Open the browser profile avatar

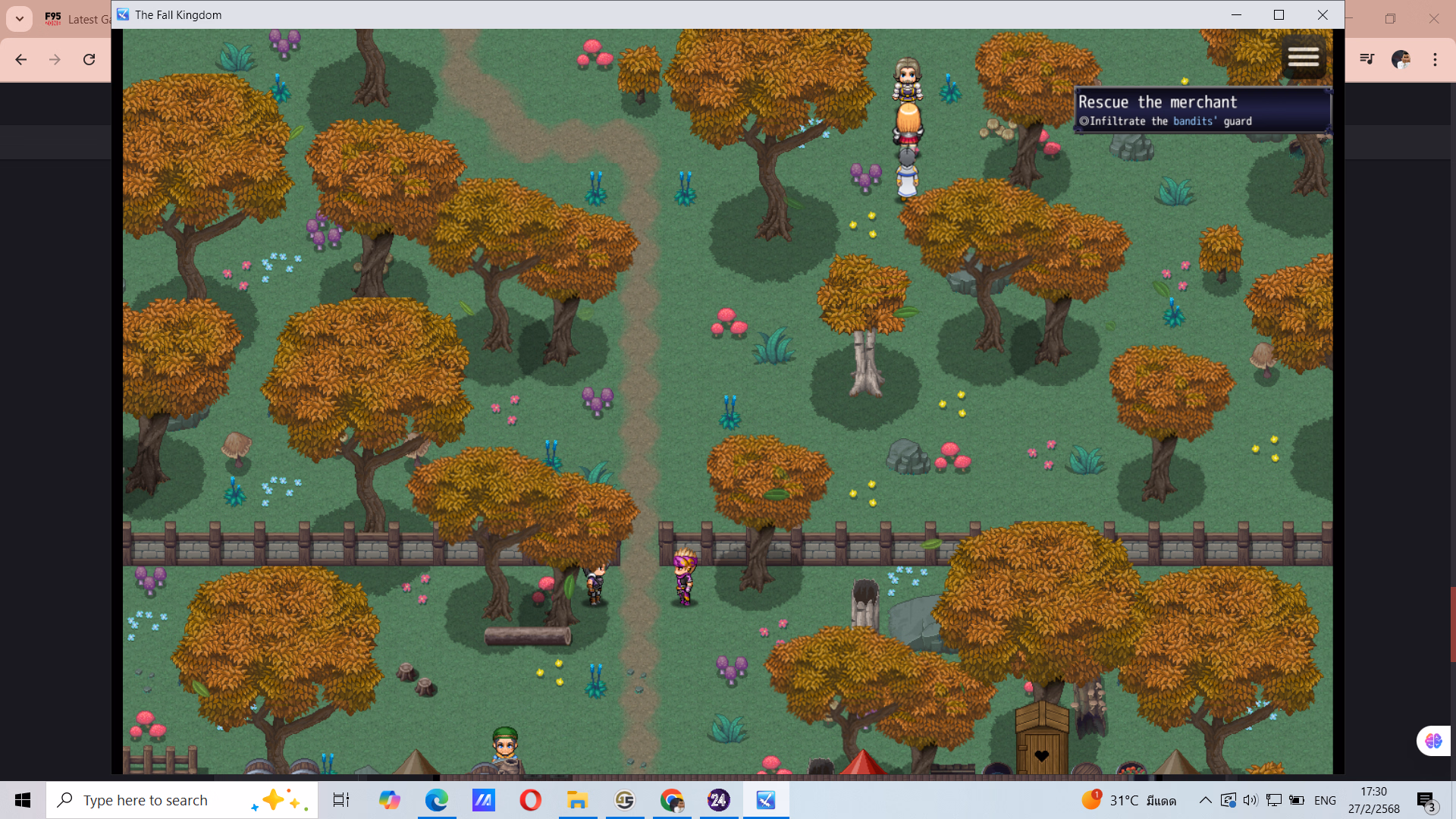click(x=1401, y=59)
